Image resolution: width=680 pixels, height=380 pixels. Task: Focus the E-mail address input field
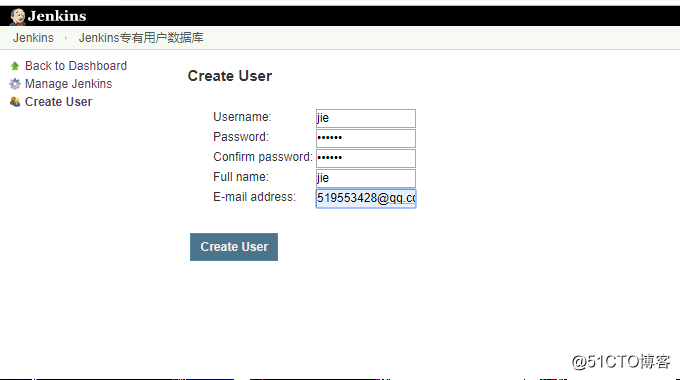pyautogui.click(x=366, y=198)
